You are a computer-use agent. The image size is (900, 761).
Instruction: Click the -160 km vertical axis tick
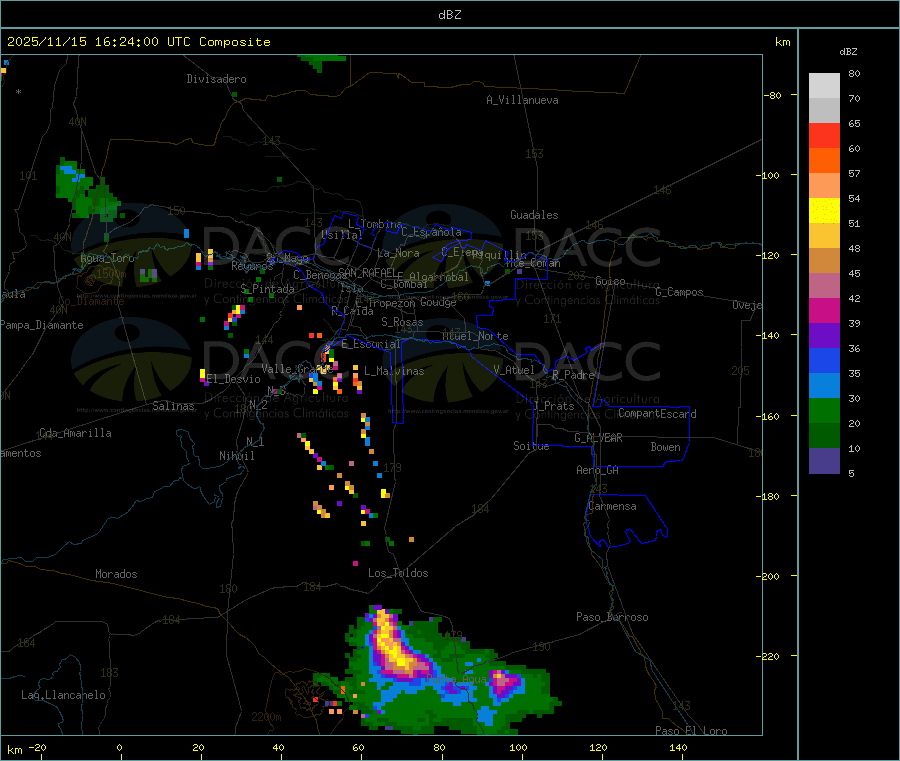pyautogui.click(x=771, y=416)
